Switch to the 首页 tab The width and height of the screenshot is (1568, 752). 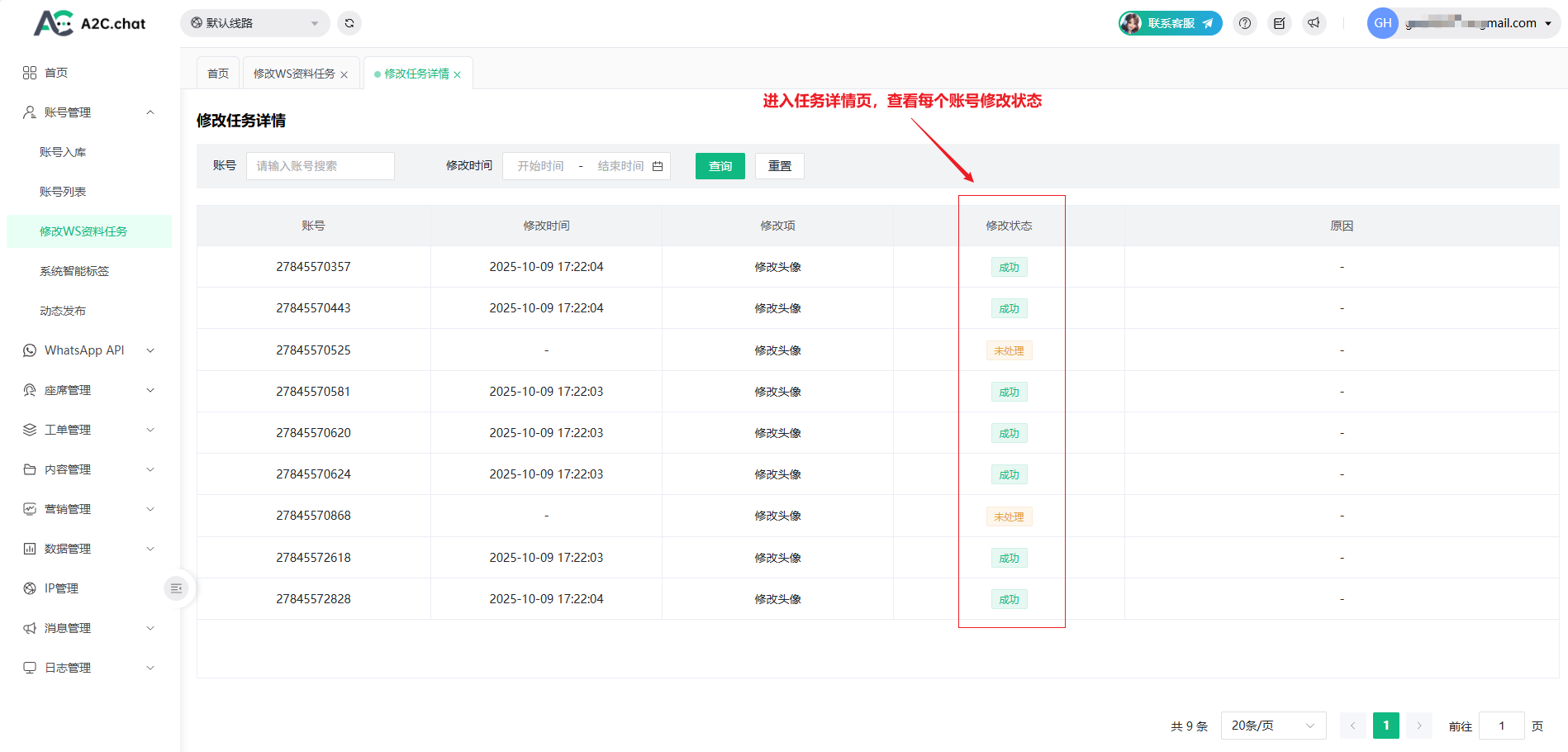pyautogui.click(x=218, y=74)
